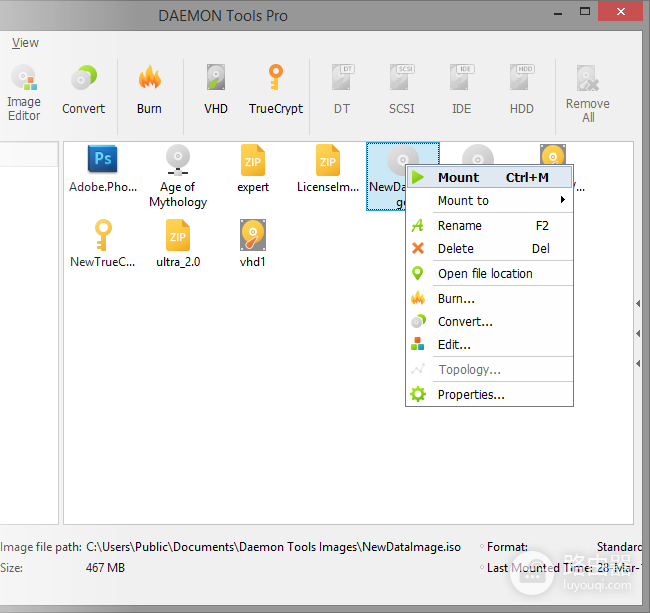Add an IDE virtual drive
Viewport: 650px width, 613px height.
click(461, 90)
